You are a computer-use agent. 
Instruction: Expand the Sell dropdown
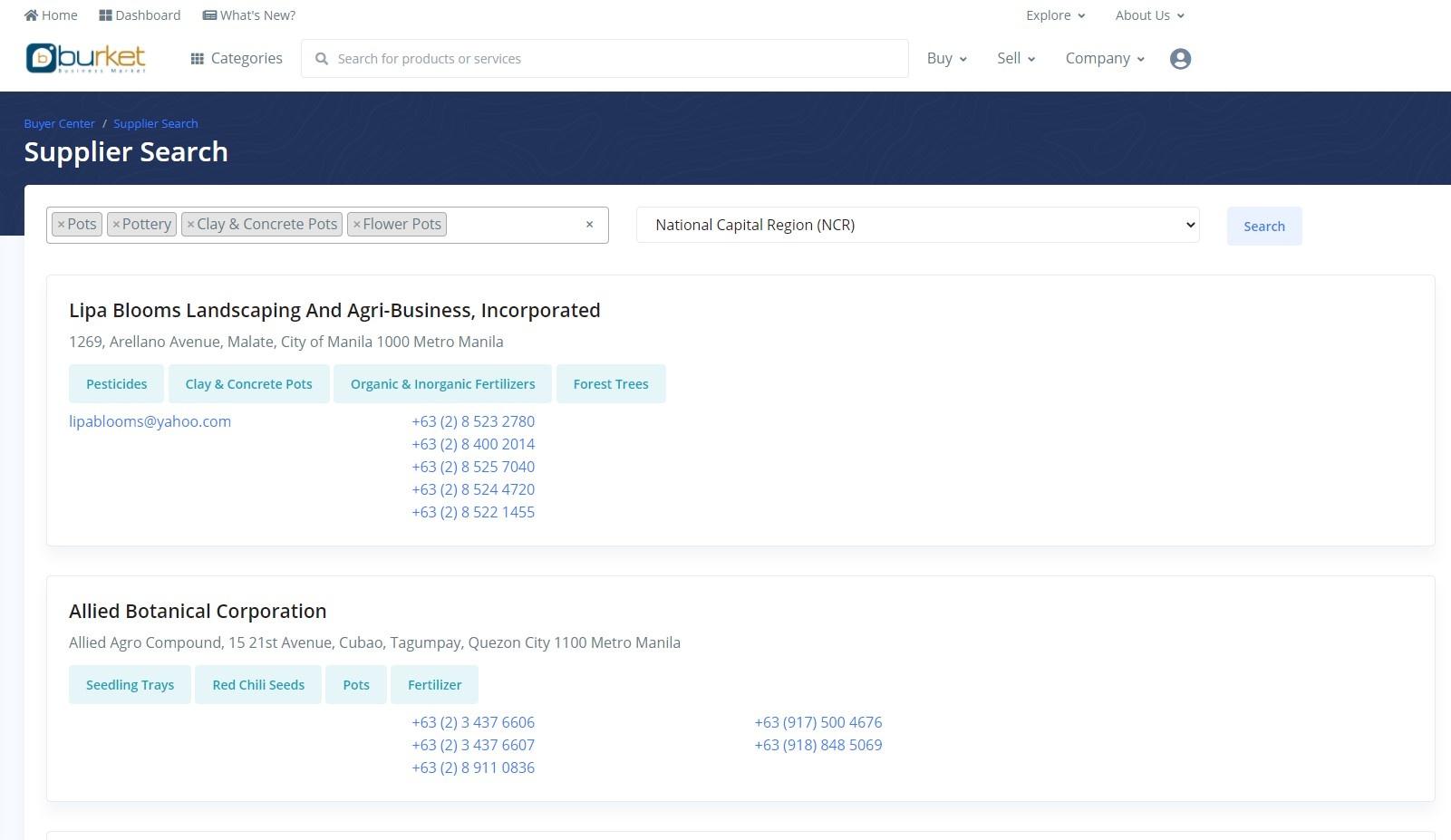[x=1016, y=59]
